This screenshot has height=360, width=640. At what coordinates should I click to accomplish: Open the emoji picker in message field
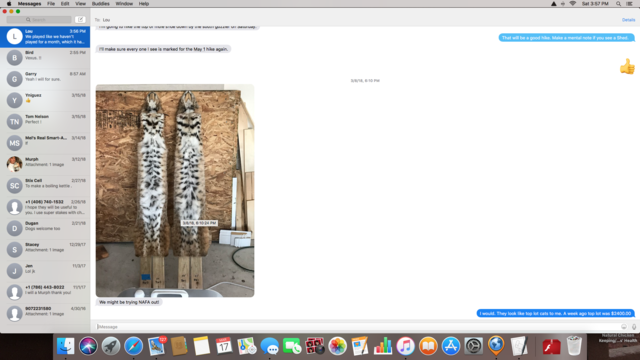click(x=624, y=327)
